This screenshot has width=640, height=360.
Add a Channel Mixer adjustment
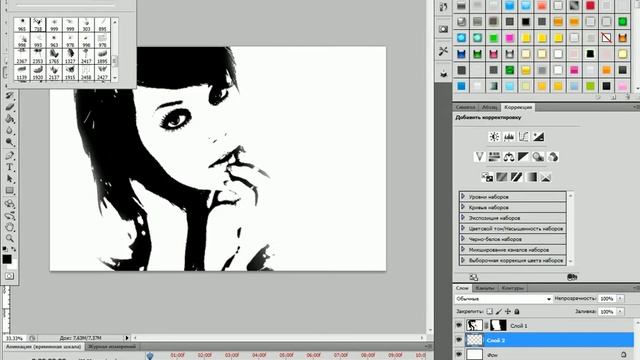553,157
